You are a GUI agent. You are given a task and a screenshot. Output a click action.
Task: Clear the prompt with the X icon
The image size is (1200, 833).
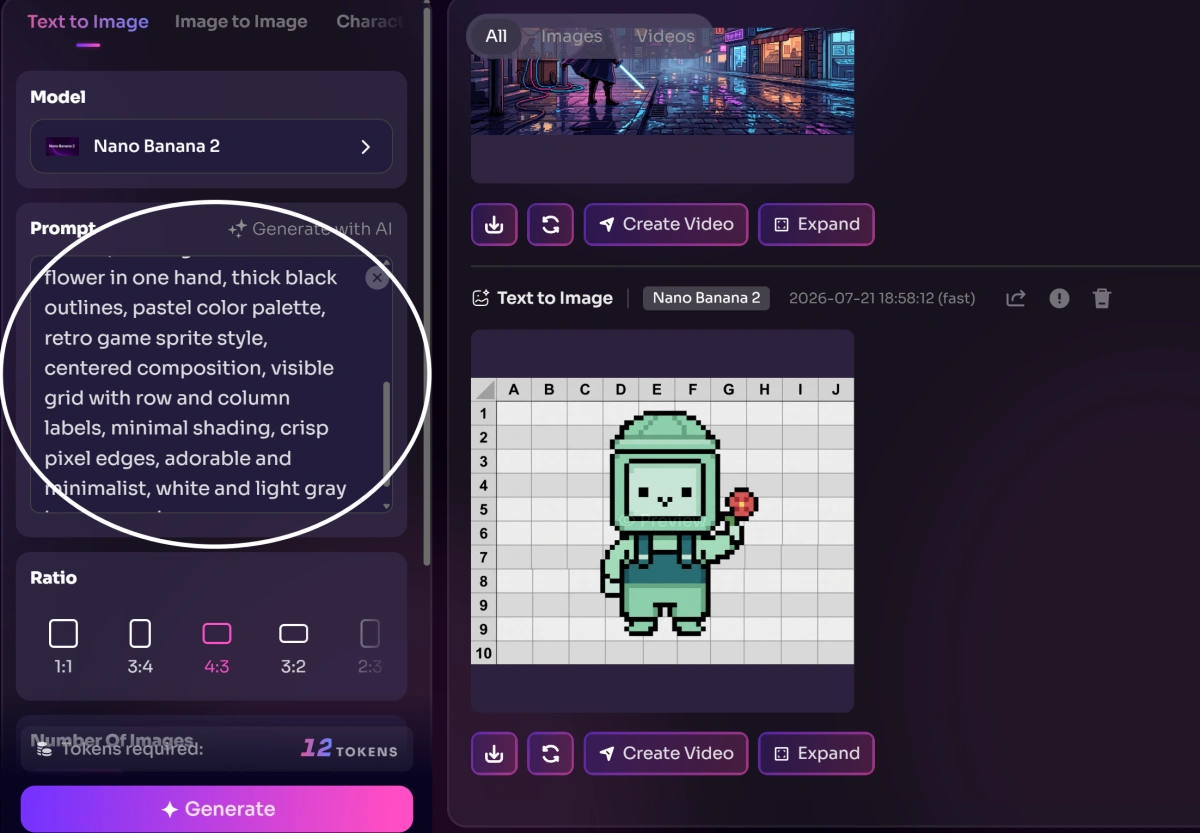(x=377, y=278)
